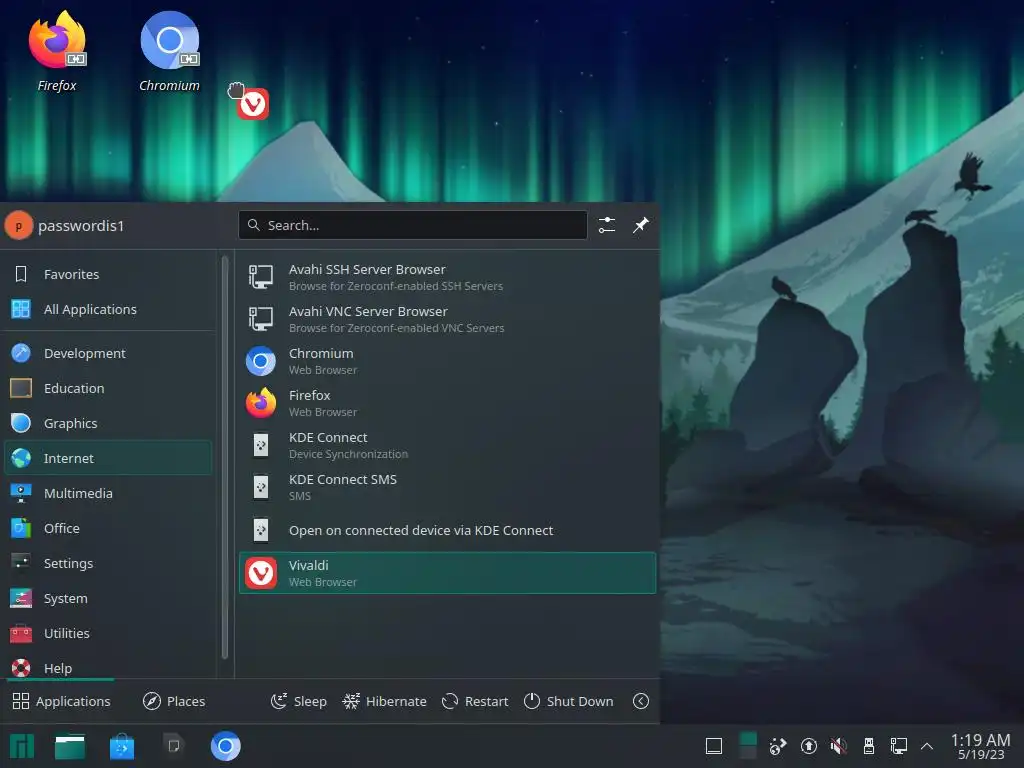The image size is (1024, 768).
Task: Open Office category
Action: pos(108,528)
